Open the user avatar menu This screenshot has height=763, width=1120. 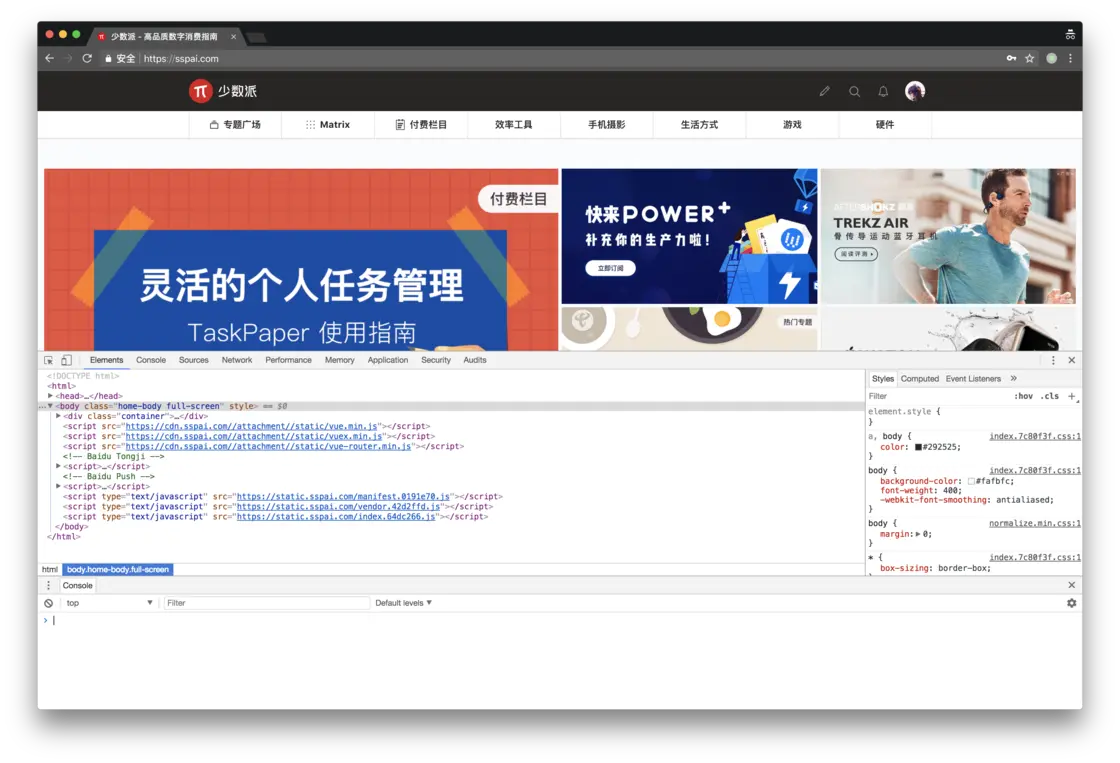[915, 91]
